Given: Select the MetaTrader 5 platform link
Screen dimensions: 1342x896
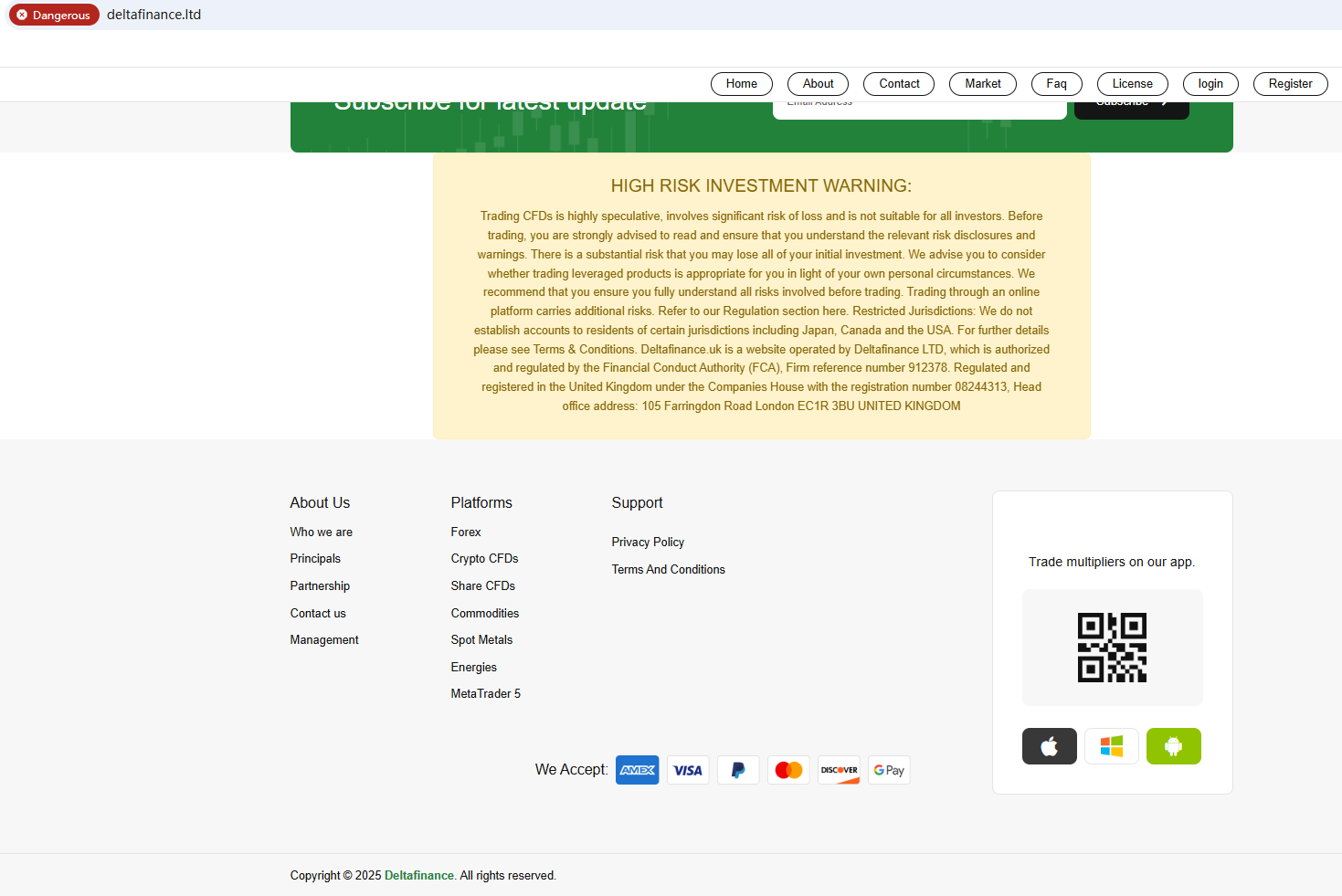Looking at the screenshot, I should click(485, 694).
